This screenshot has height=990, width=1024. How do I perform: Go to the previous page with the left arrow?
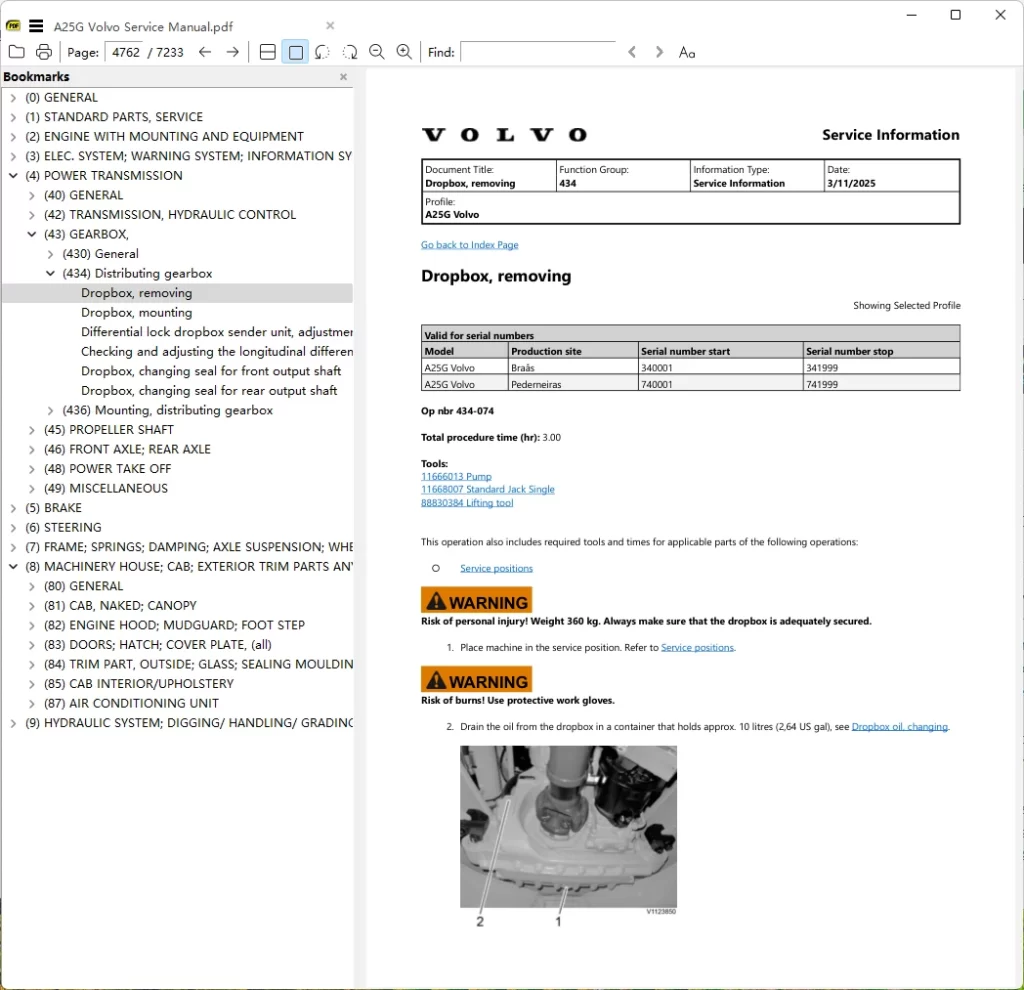coord(205,52)
